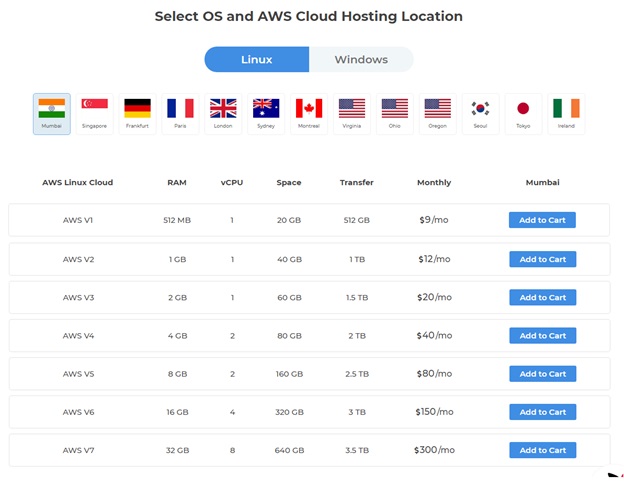Screen dimensions: 624x487
Task: Click the $40/mo price
Action: coord(434,335)
